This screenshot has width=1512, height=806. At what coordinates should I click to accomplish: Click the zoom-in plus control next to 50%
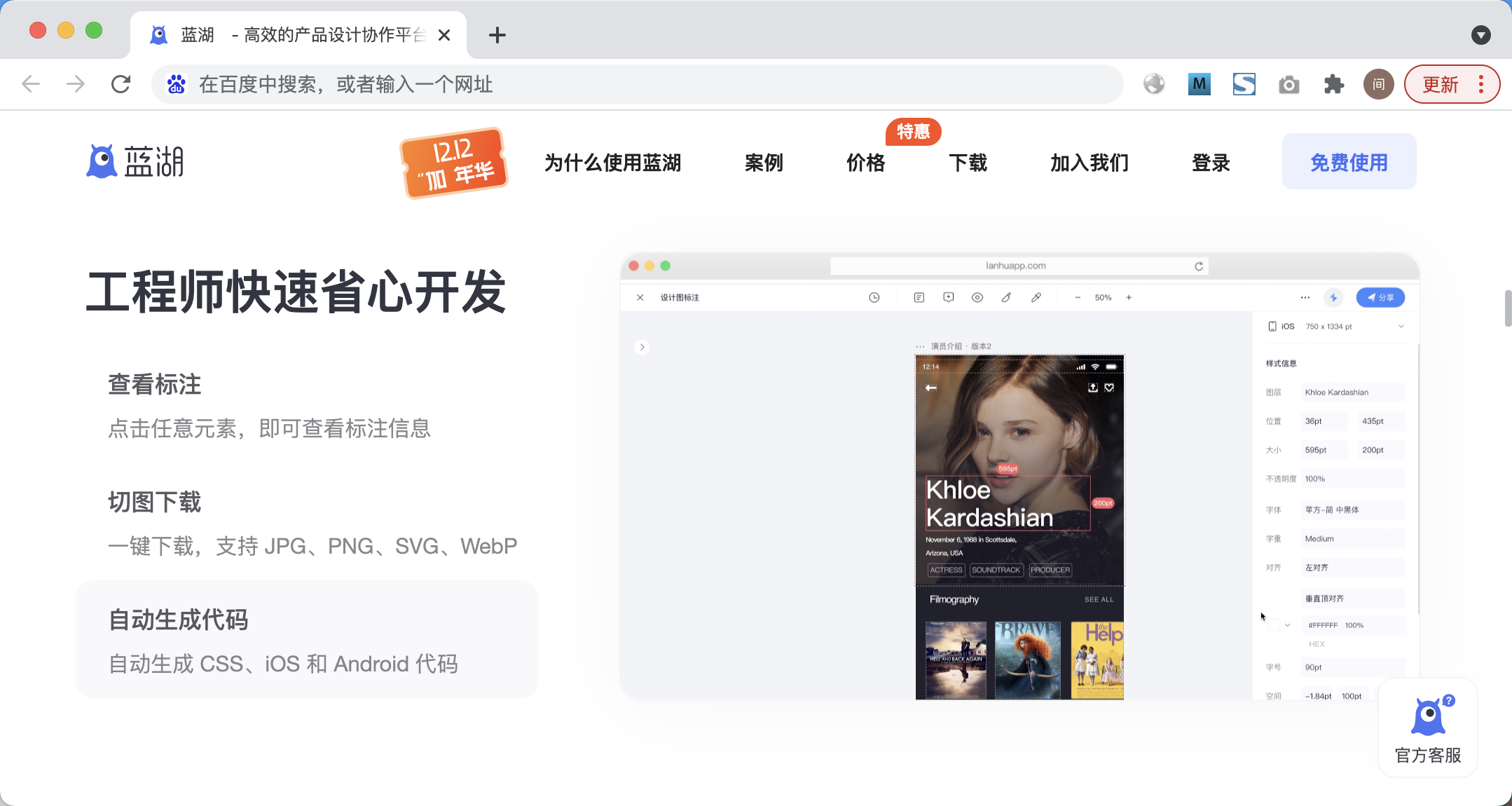[x=1129, y=297]
